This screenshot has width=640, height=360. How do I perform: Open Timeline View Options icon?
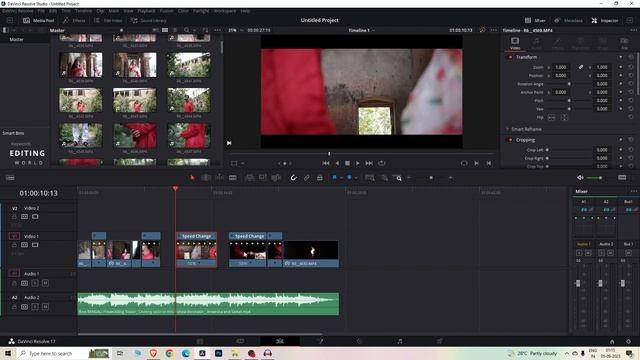coord(10,178)
